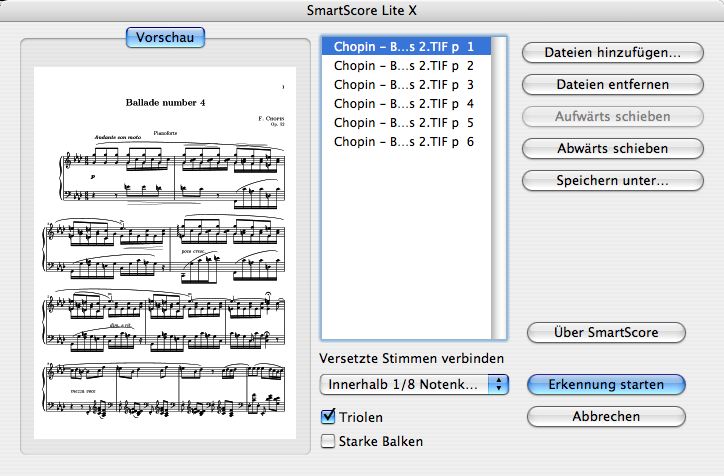Select list row Chopin TIF p 2
The image size is (724, 476).
406,66
